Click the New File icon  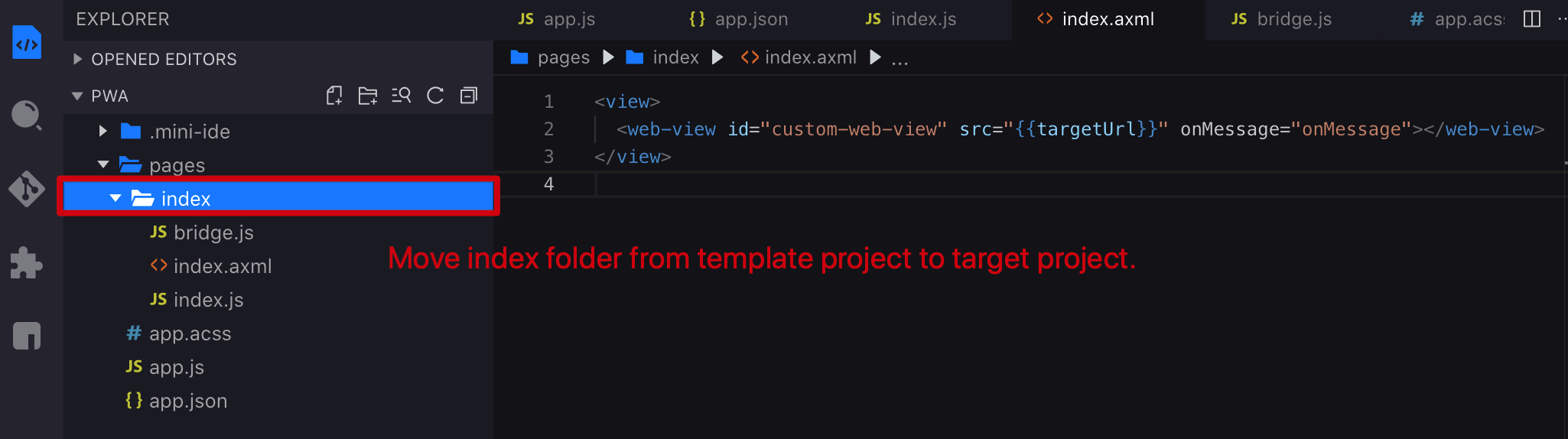coord(334,96)
